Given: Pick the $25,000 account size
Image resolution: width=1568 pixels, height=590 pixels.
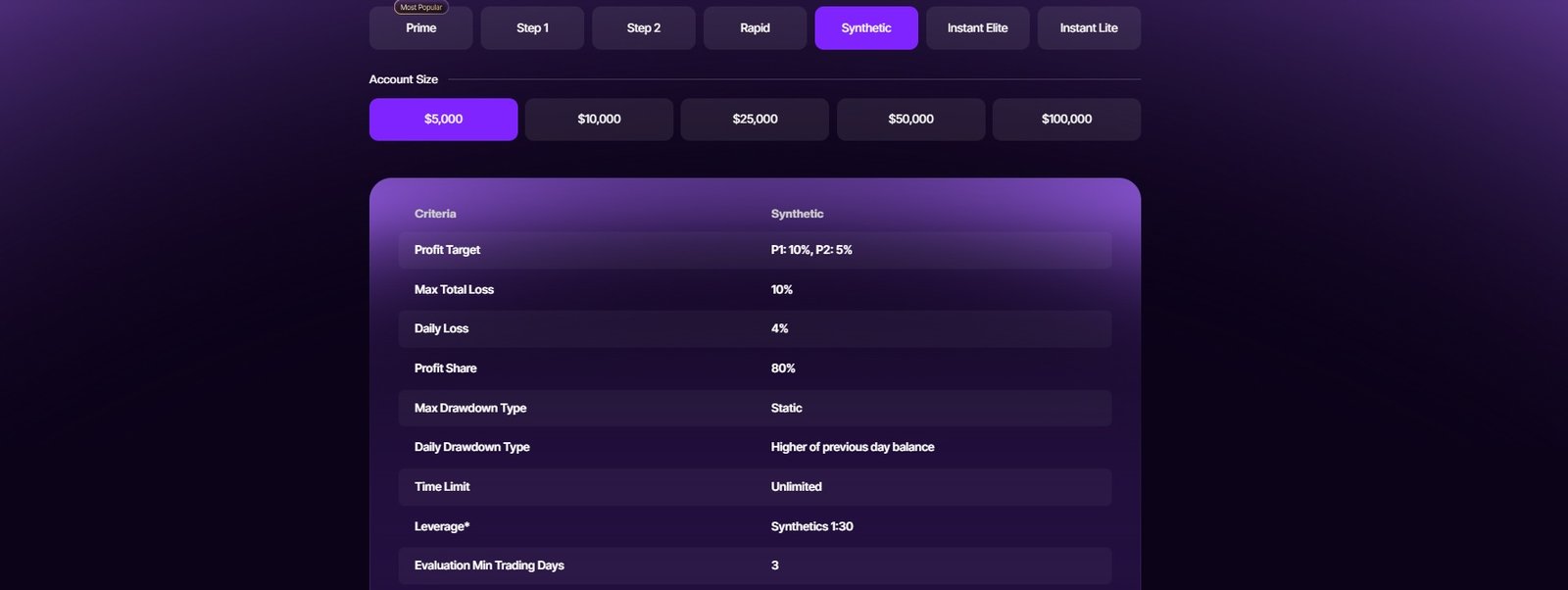Looking at the screenshot, I should click(755, 119).
